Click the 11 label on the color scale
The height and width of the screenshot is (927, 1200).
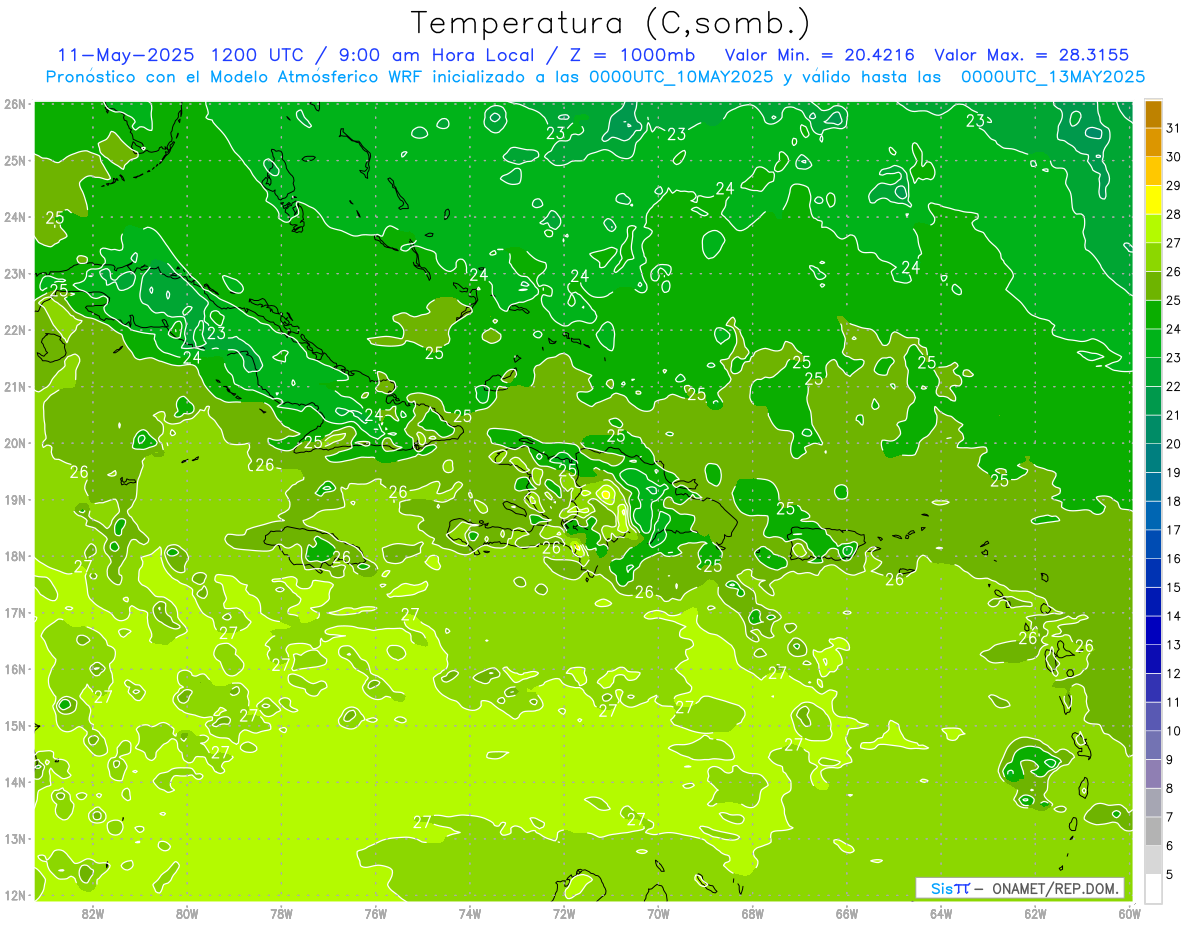(1174, 702)
